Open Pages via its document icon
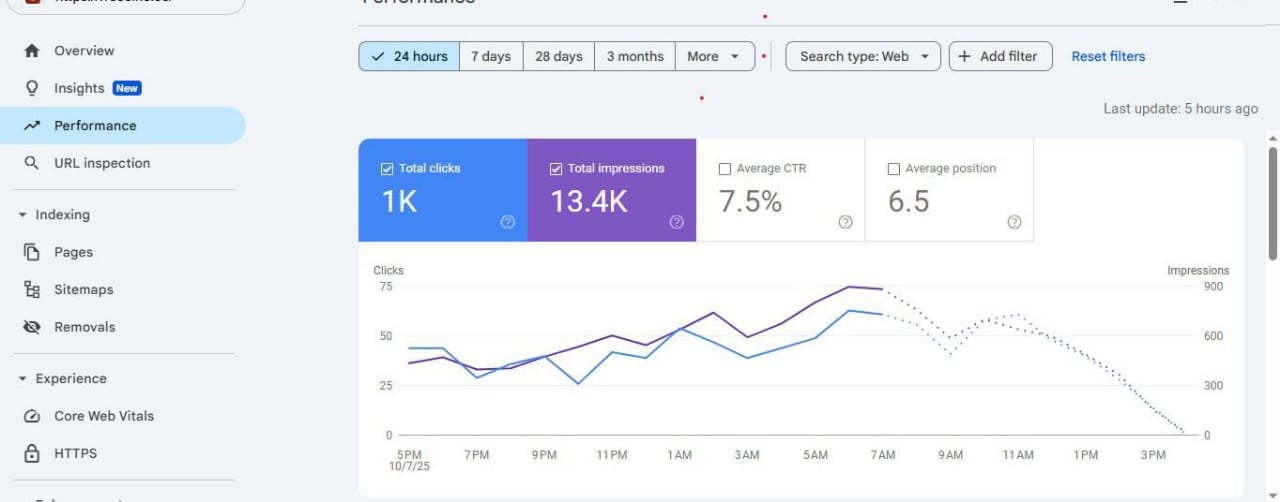 32,252
